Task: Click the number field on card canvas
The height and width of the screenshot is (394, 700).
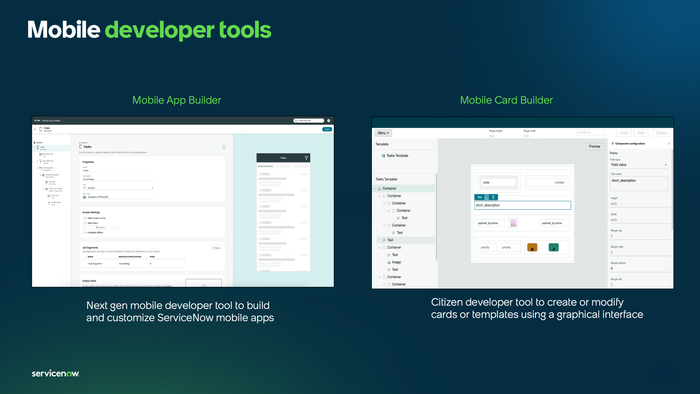Action: click(547, 182)
